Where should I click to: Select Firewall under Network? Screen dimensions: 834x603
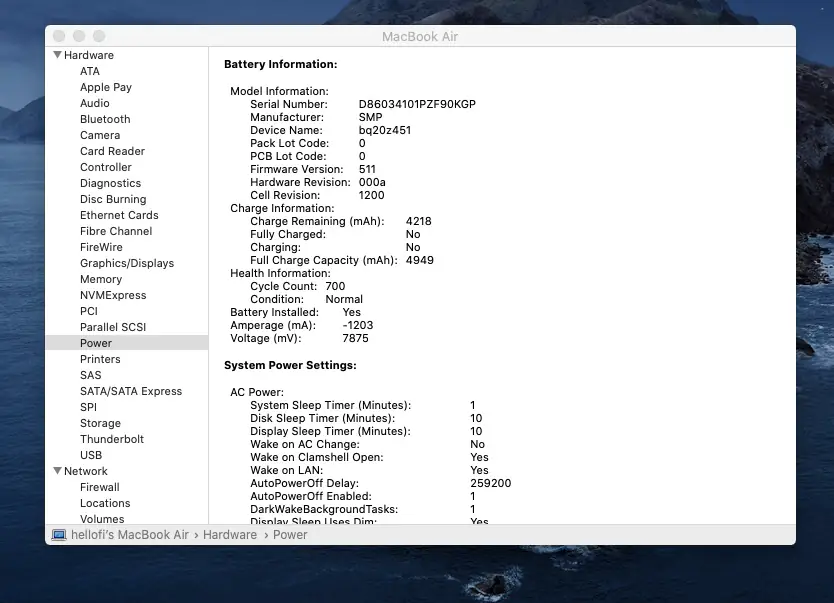tap(100, 487)
